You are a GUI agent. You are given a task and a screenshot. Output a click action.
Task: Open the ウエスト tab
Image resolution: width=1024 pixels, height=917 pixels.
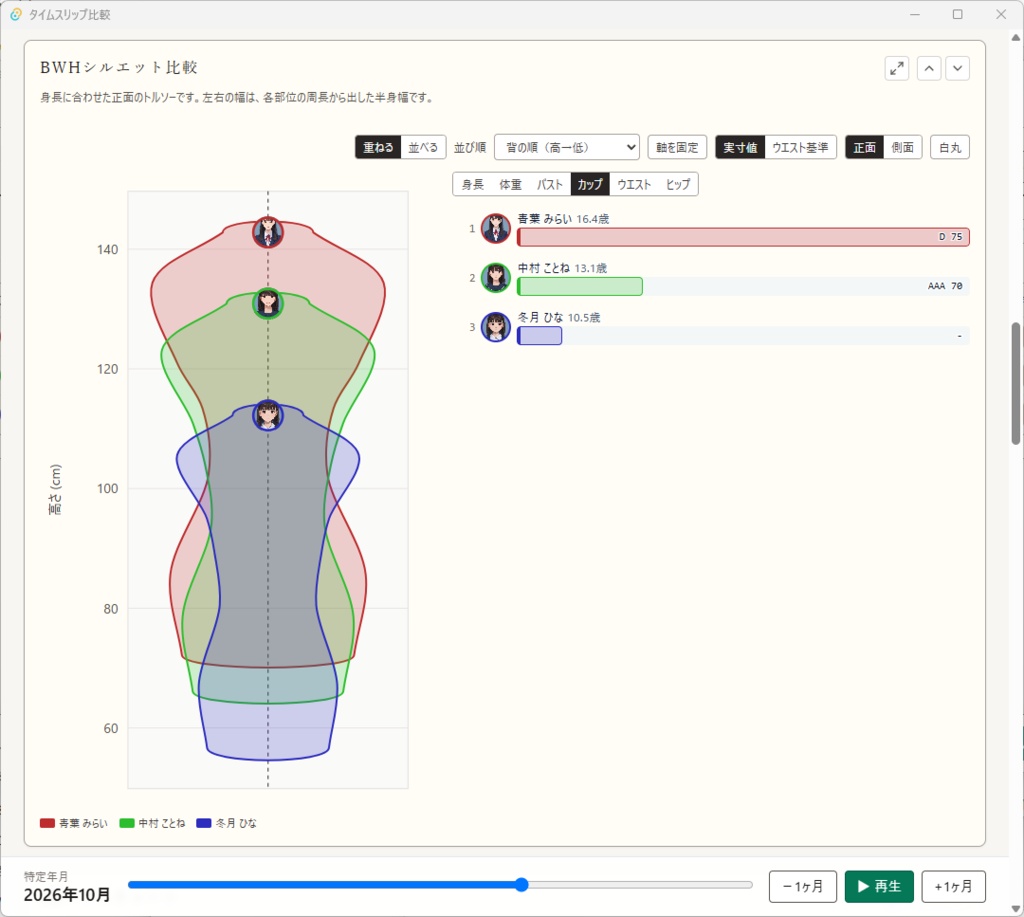(634, 184)
